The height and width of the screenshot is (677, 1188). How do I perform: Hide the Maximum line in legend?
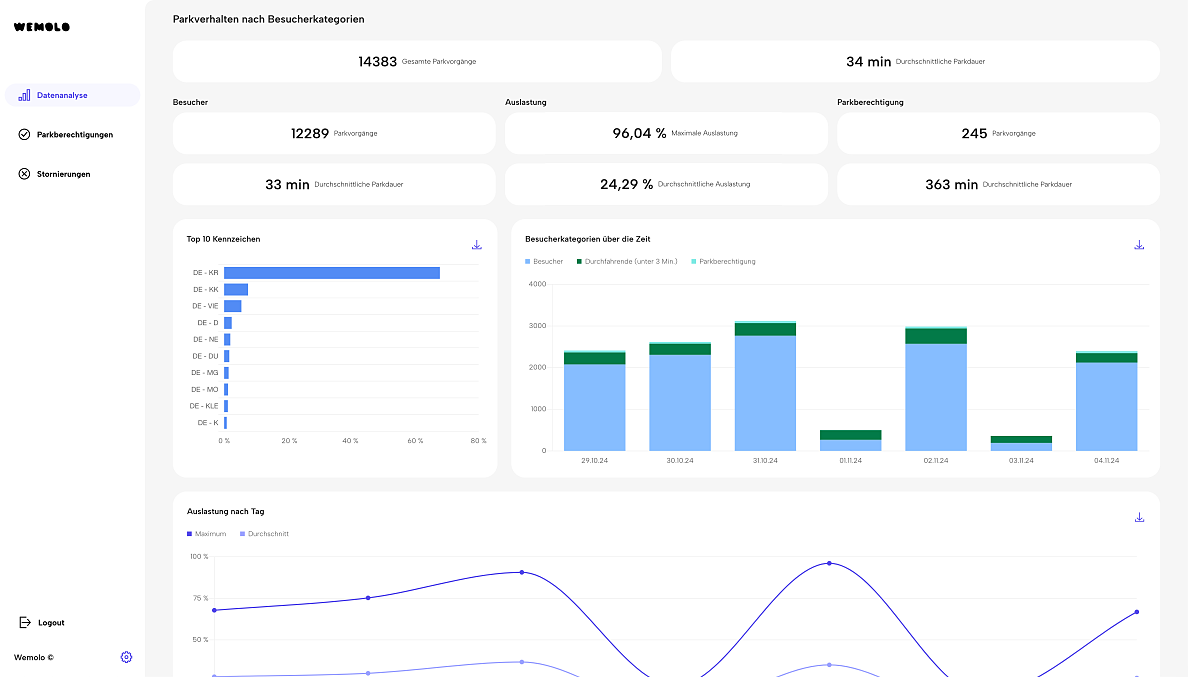[x=207, y=534]
